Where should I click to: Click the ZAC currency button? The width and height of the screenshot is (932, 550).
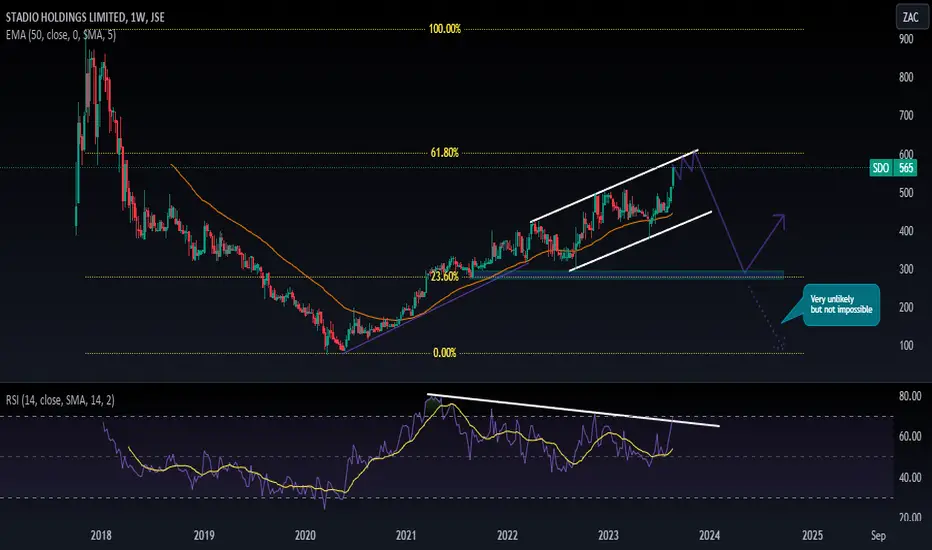pyautogui.click(x=911, y=17)
